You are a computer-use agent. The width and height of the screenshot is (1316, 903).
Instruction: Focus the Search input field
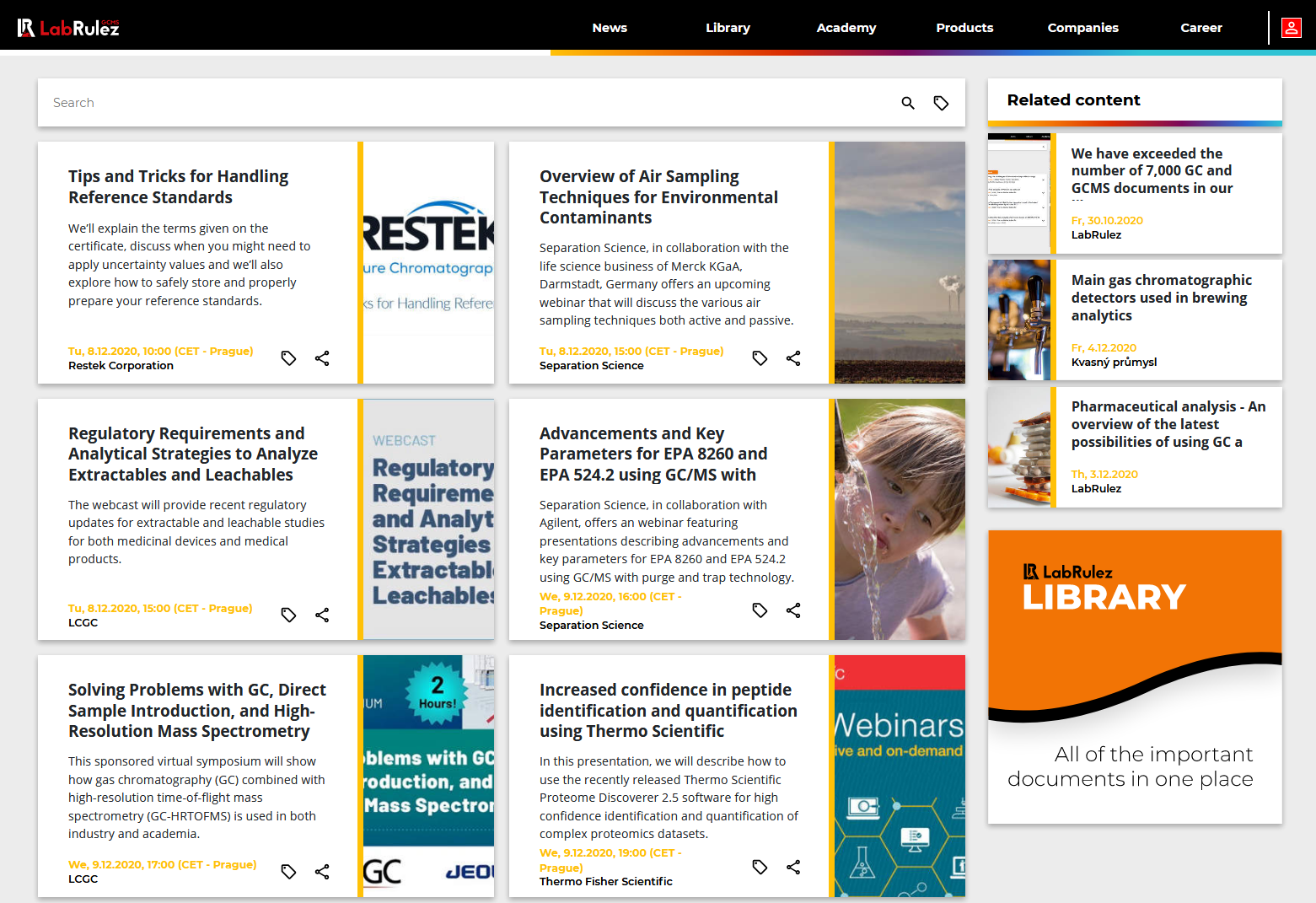click(468, 103)
